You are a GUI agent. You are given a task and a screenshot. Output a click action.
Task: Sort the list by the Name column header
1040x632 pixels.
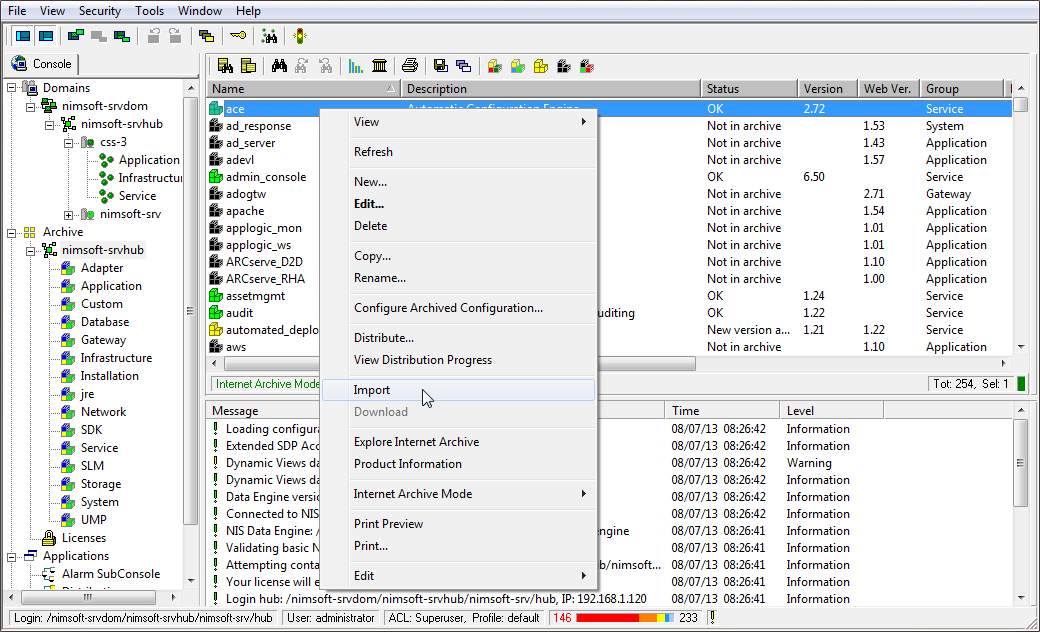tap(304, 89)
